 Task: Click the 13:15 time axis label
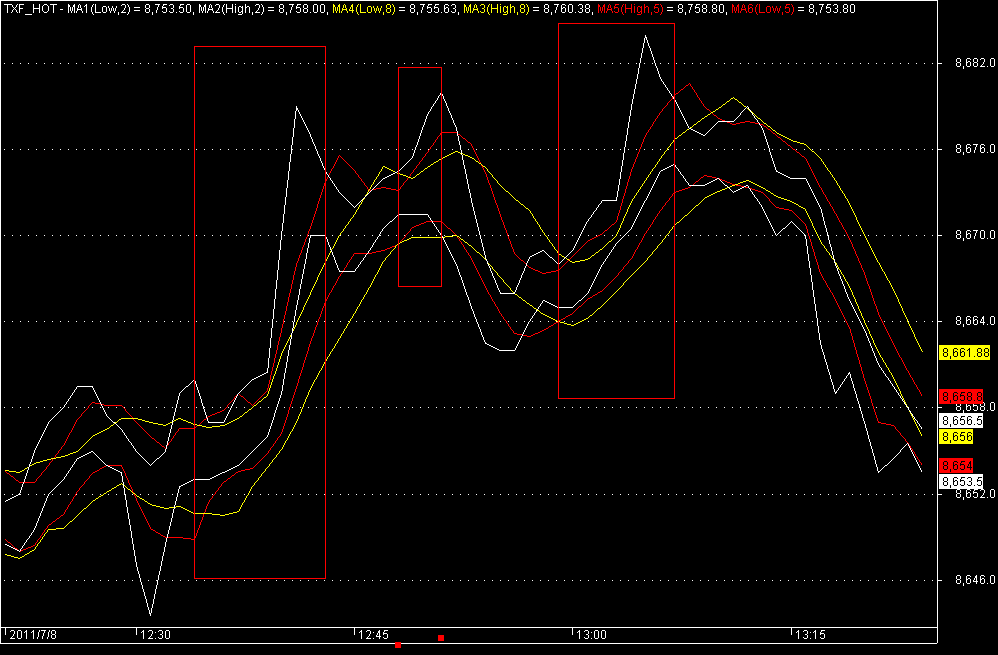(808, 635)
